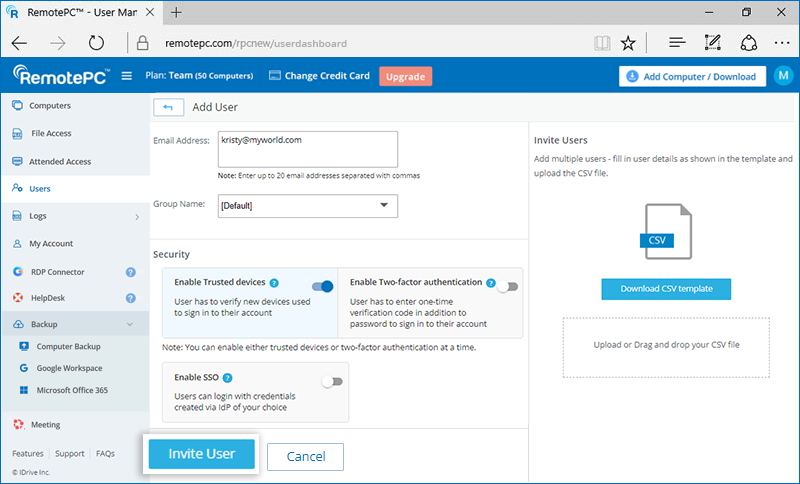This screenshot has width=800, height=484.
Task: Turn on the Enable SSO toggle
Action: click(x=332, y=381)
